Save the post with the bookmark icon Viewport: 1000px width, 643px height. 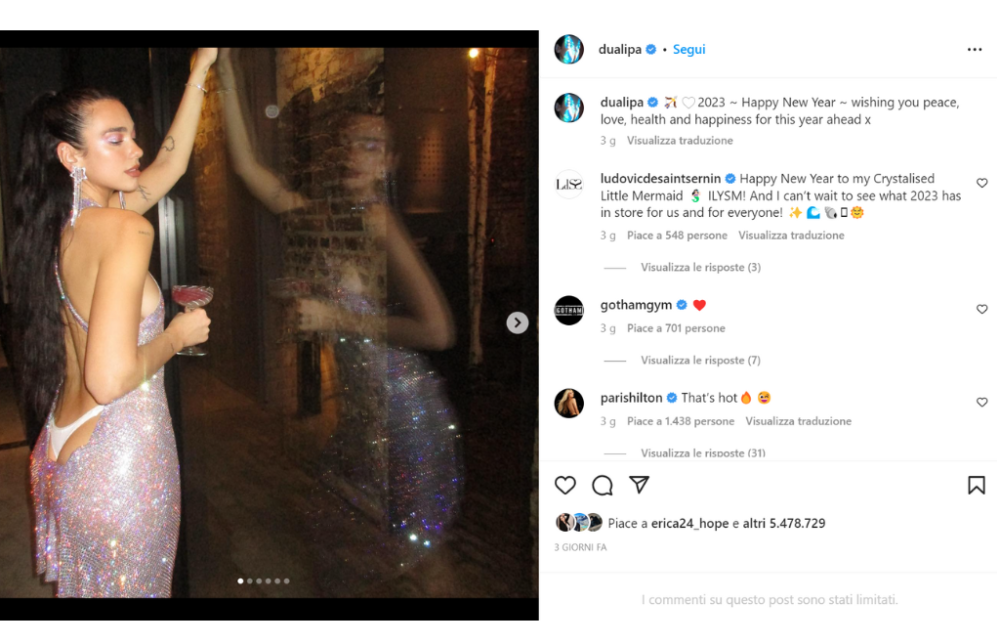click(976, 485)
